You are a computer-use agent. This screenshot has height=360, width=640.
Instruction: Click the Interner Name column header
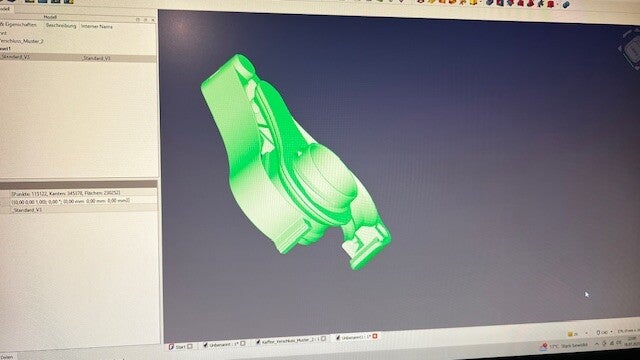[x=97, y=27]
